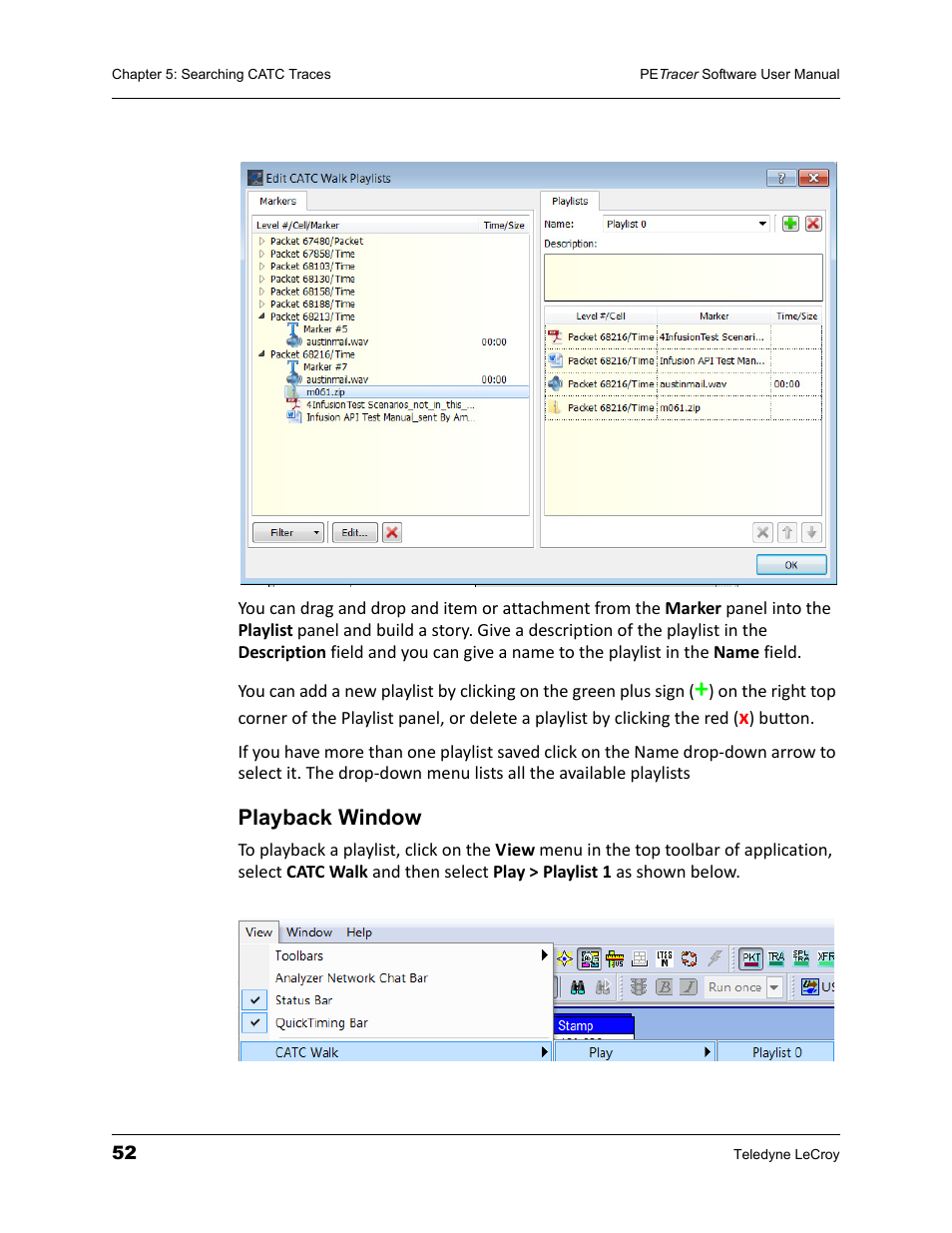Switch to the Markers tab
Image resolution: width=952 pixels, height=1233 pixels.
click(277, 201)
